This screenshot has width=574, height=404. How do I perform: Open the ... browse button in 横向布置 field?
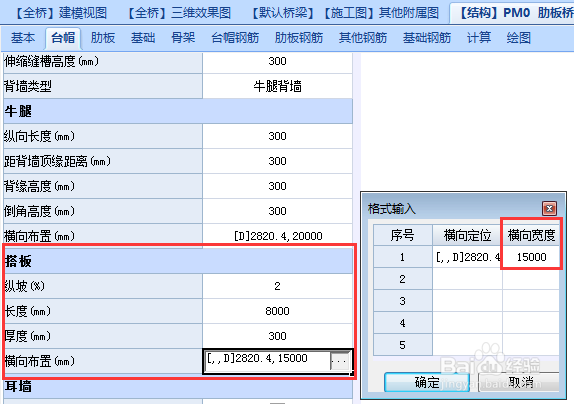(x=339, y=361)
